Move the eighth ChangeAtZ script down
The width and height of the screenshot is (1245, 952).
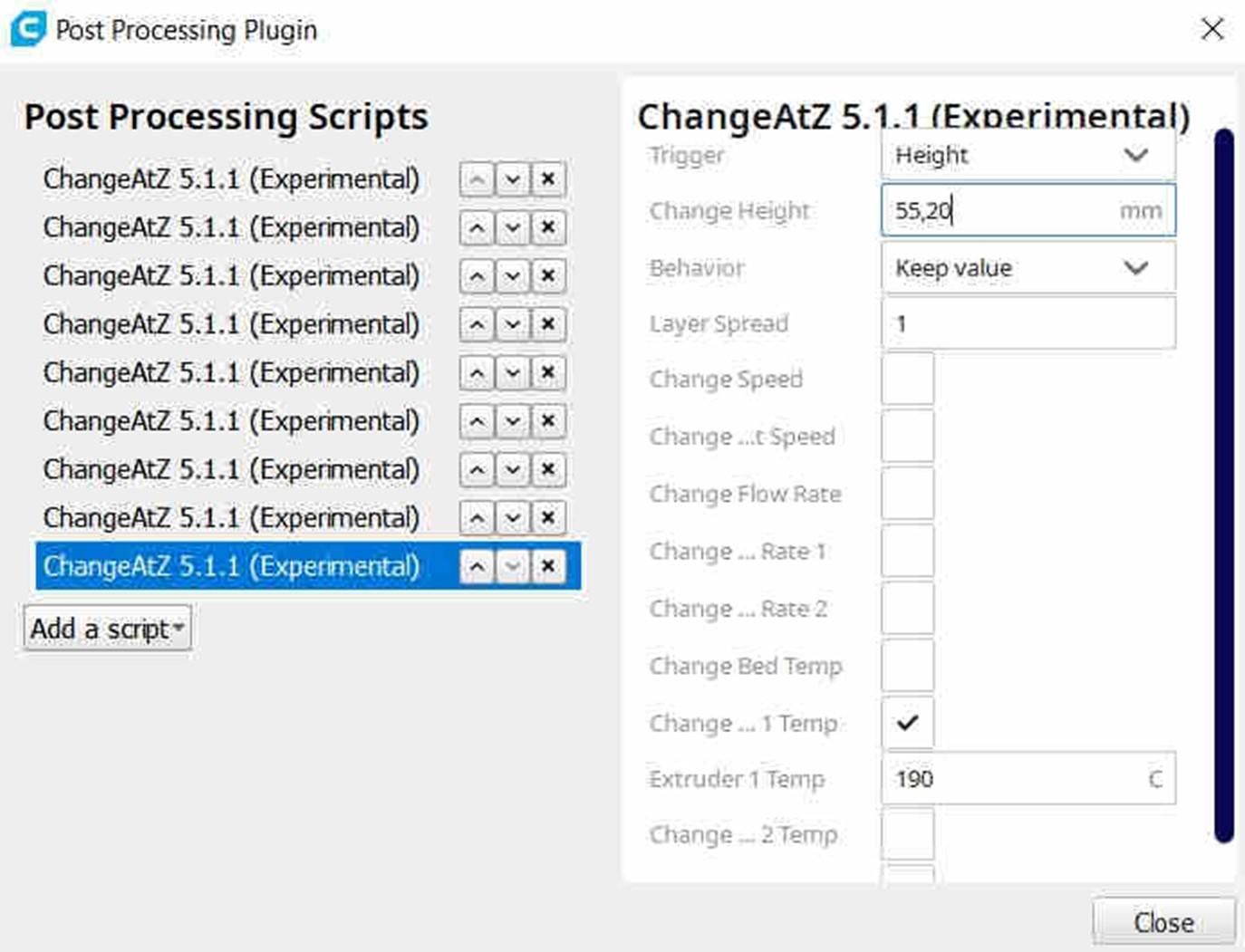click(512, 518)
